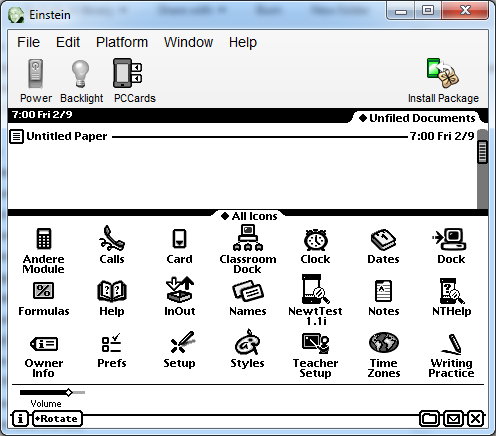496x436 pixels.
Task: Open the Help book icon
Action: coord(112,299)
